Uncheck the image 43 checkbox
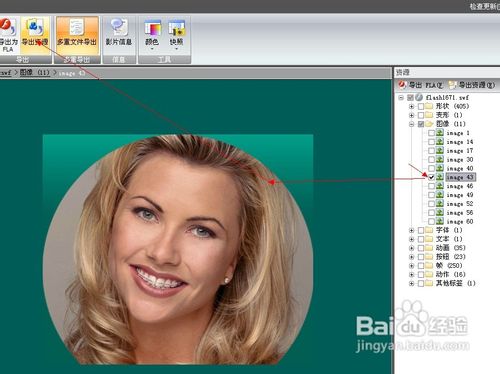Screen dimensions: 500x374 [431, 177]
